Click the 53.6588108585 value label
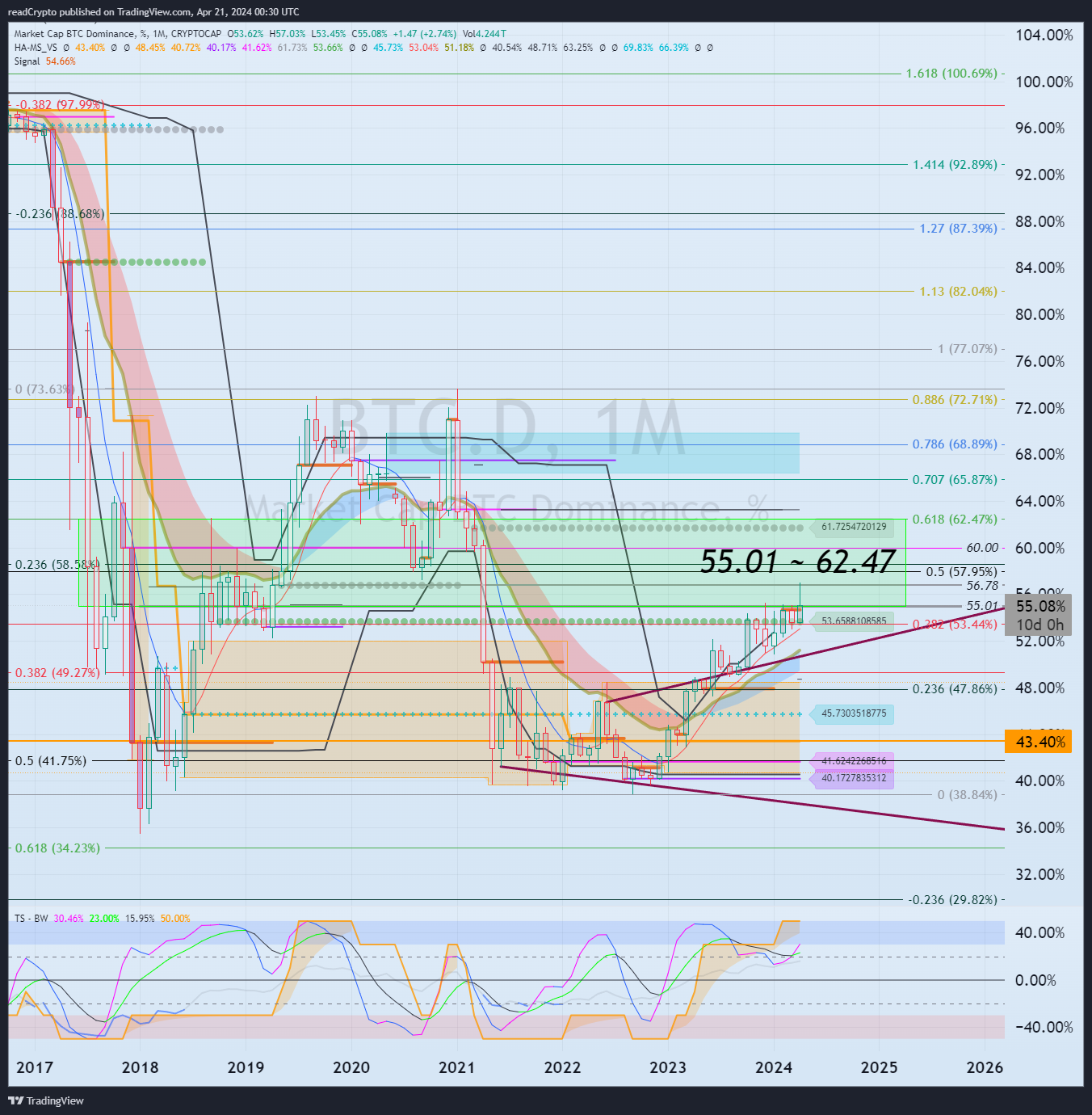This screenshot has width=1092, height=1115. click(x=854, y=621)
